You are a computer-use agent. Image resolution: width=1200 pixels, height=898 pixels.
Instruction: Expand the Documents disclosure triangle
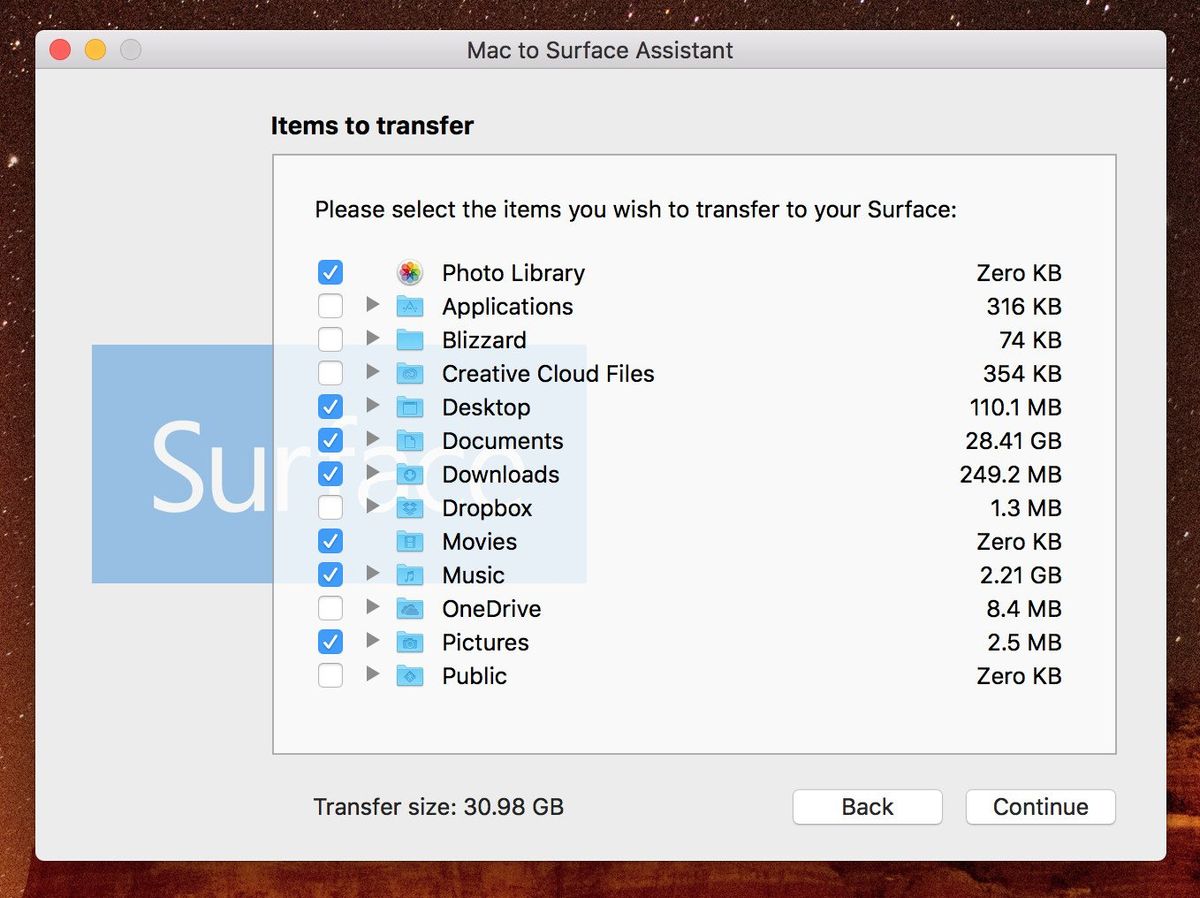coord(373,439)
